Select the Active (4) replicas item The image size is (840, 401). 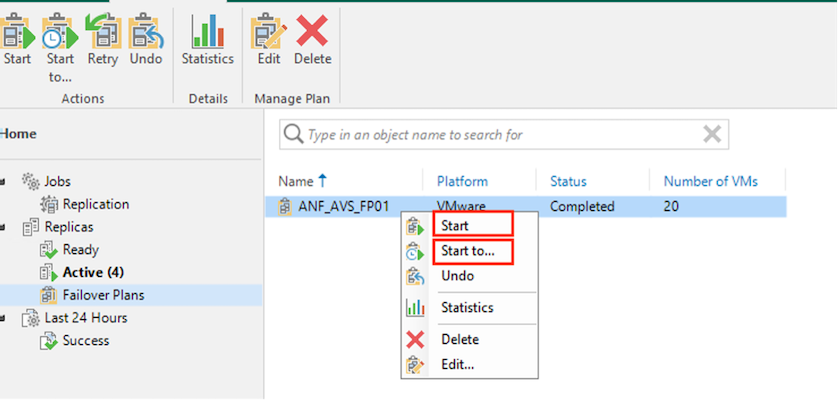[93, 273]
